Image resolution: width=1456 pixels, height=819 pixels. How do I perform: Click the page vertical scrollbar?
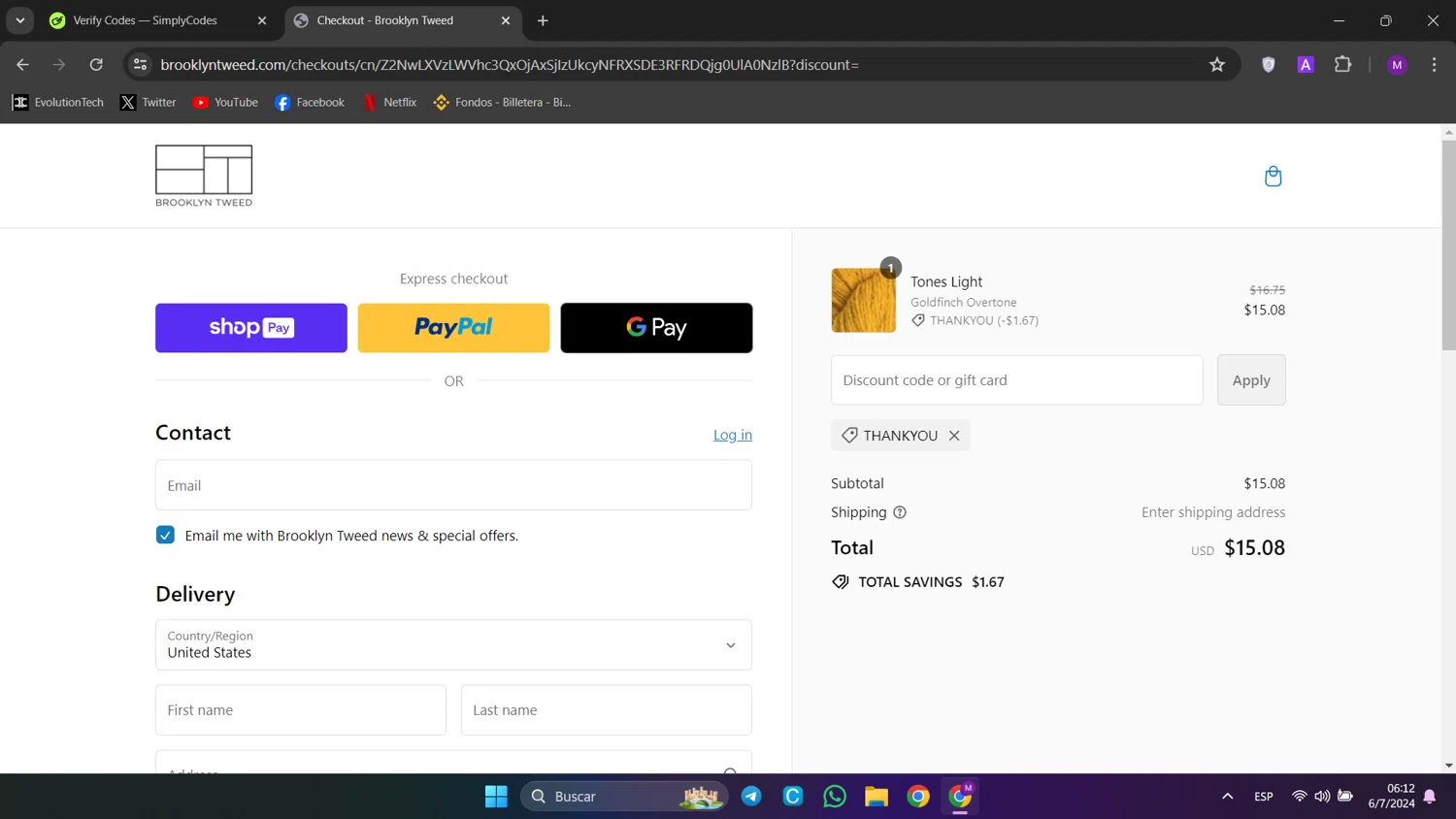[x=1448, y=246]
